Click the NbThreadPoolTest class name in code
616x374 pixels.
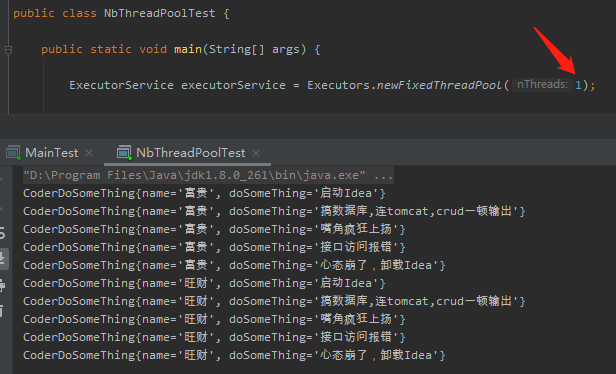pyautogui.click(x=160, y=13)
